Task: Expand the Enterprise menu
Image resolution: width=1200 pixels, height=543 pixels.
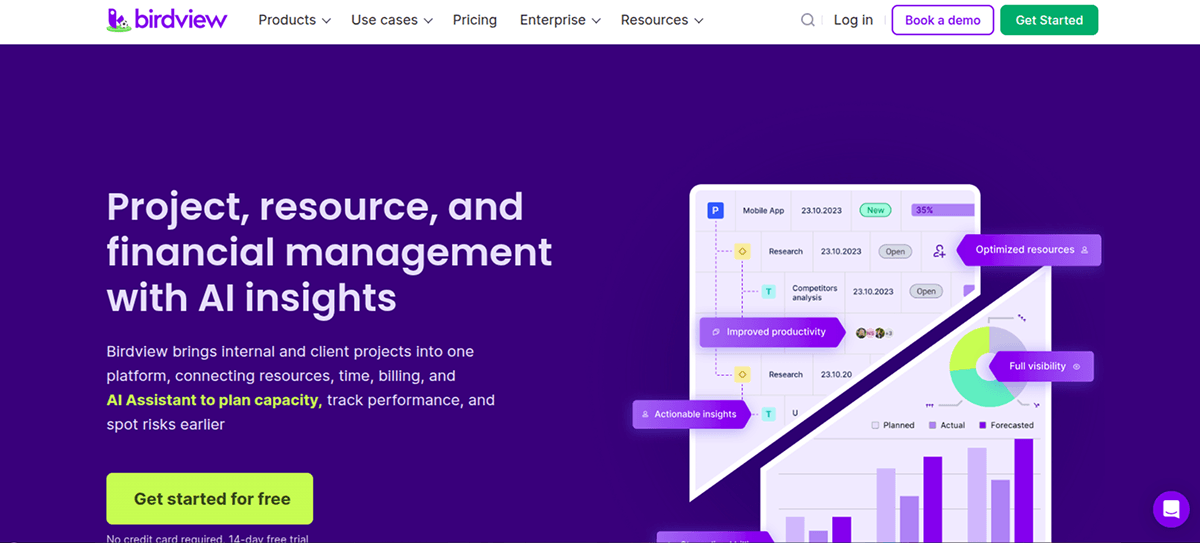Action: tap(560, 20)
